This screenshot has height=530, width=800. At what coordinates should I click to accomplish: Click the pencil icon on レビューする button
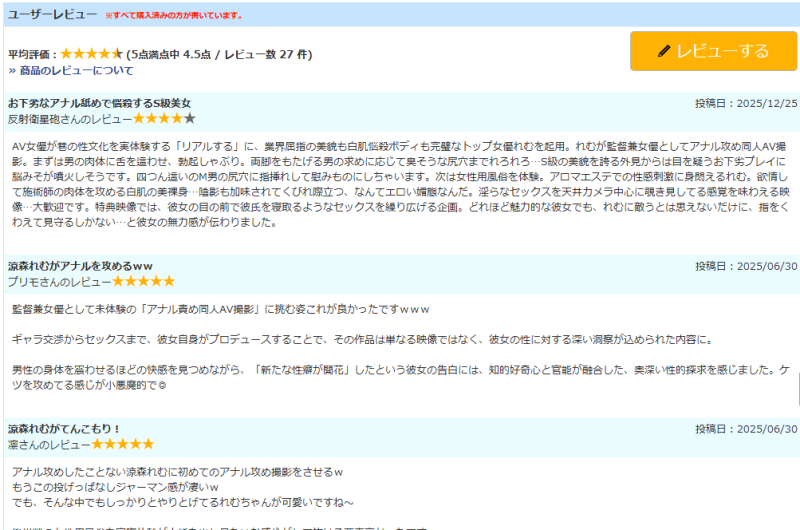664,51
